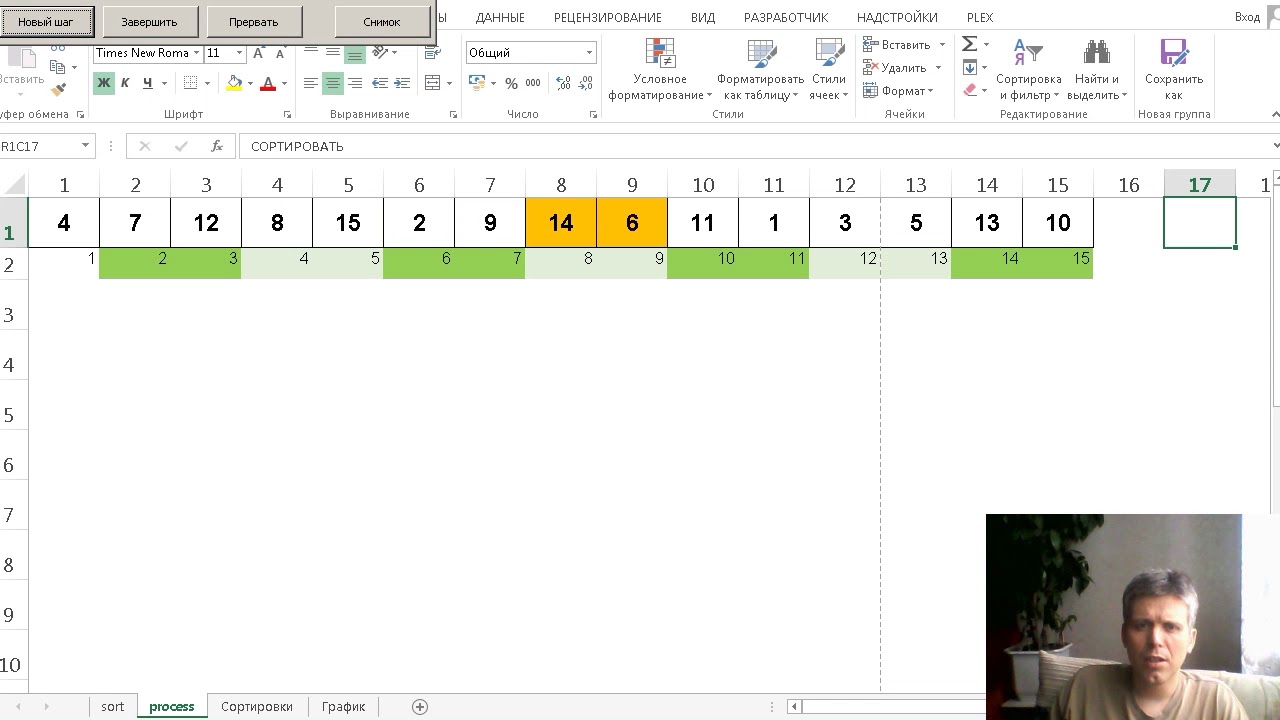Decrease font size icon
Image resolution: width=1280 pixels, height=720 pixels.
point(280,53)
